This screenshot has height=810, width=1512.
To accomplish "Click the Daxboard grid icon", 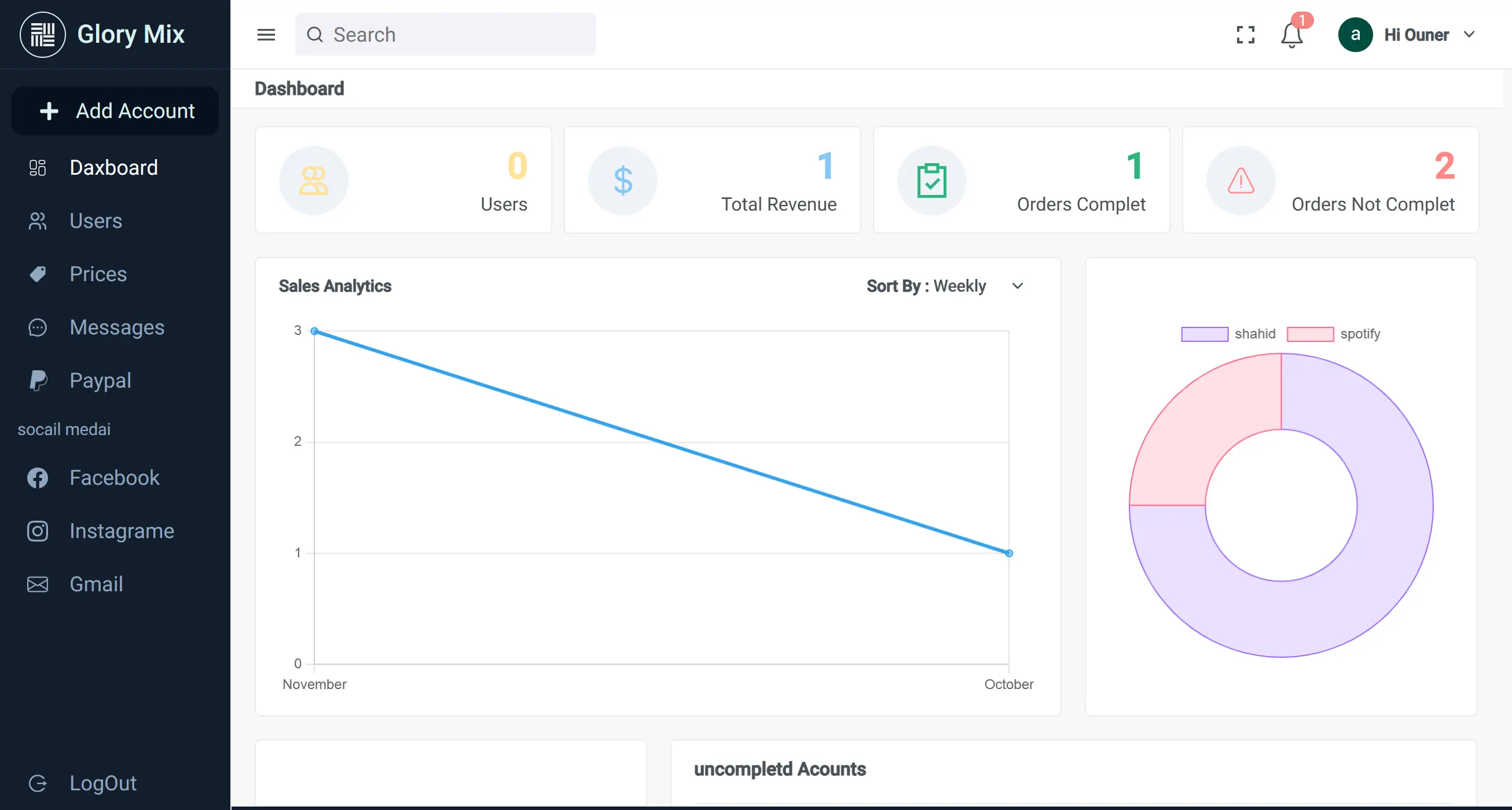I will click(38, 168).
